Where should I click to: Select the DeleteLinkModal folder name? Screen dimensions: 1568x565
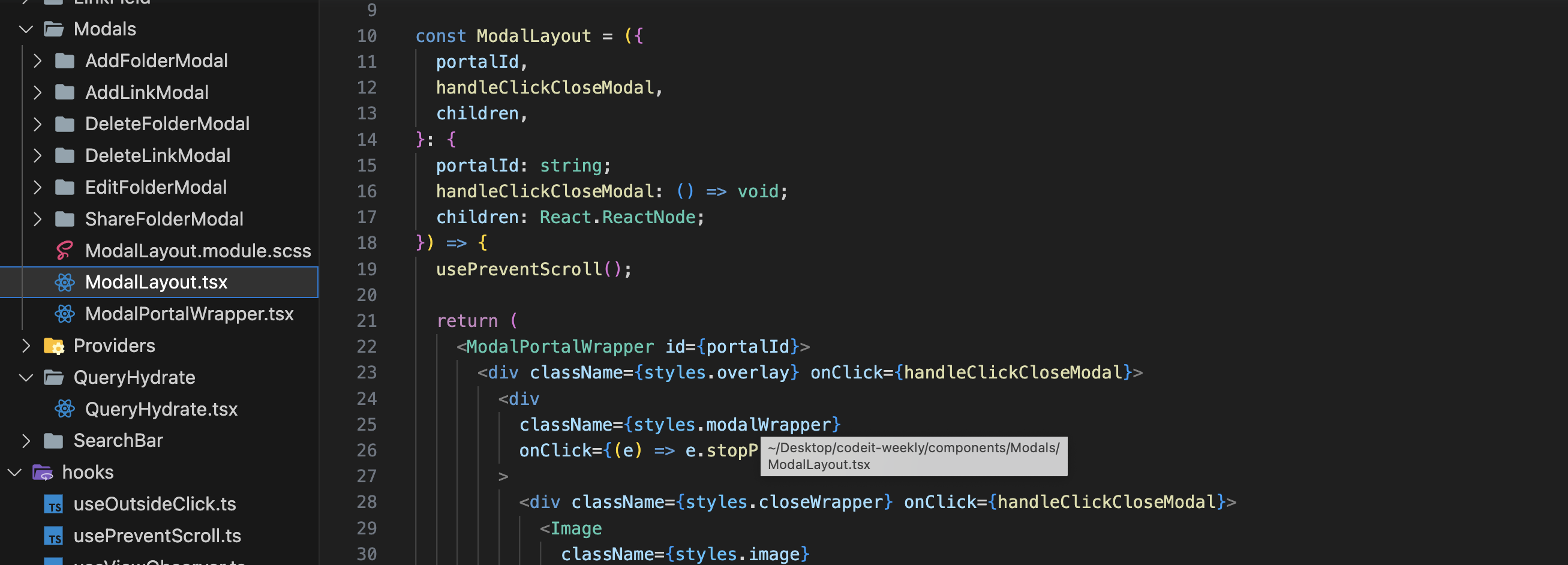[x=158, y=156]
